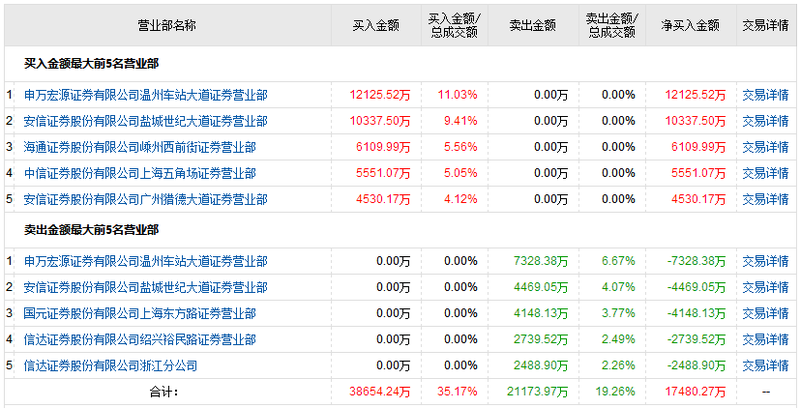Open 国元证券上海东方路证券营业部 link
This screenshot has width=800, height=408.
(140, 314)
